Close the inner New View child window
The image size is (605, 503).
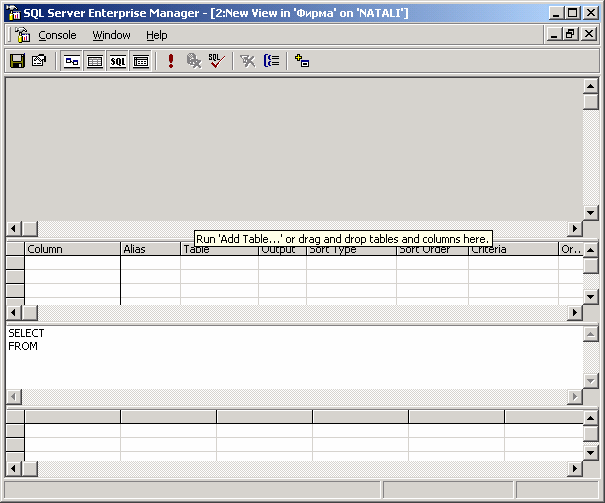[x=589, y=34]
